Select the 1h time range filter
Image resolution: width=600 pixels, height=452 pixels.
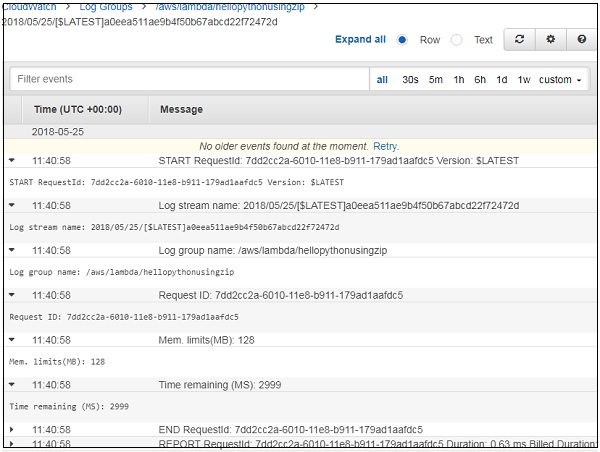(458, 80)
